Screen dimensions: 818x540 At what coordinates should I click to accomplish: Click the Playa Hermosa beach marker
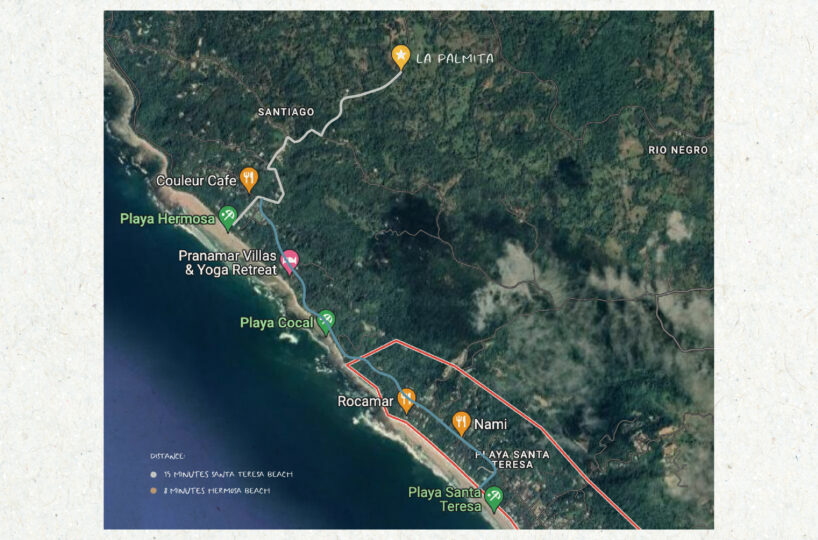(x=227, y=218)
